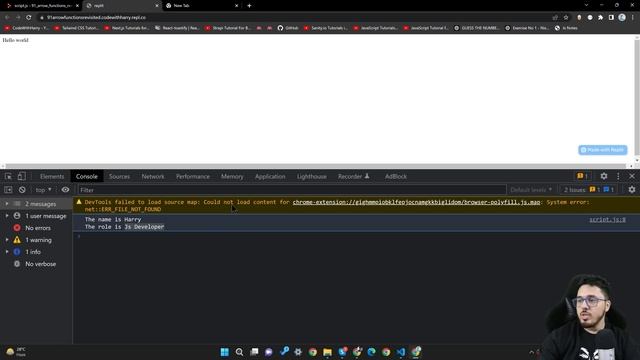The width and height of the screenshot is (640, 360).
Task: Bookmark this page with the star icon
Action: click(566, 18)
